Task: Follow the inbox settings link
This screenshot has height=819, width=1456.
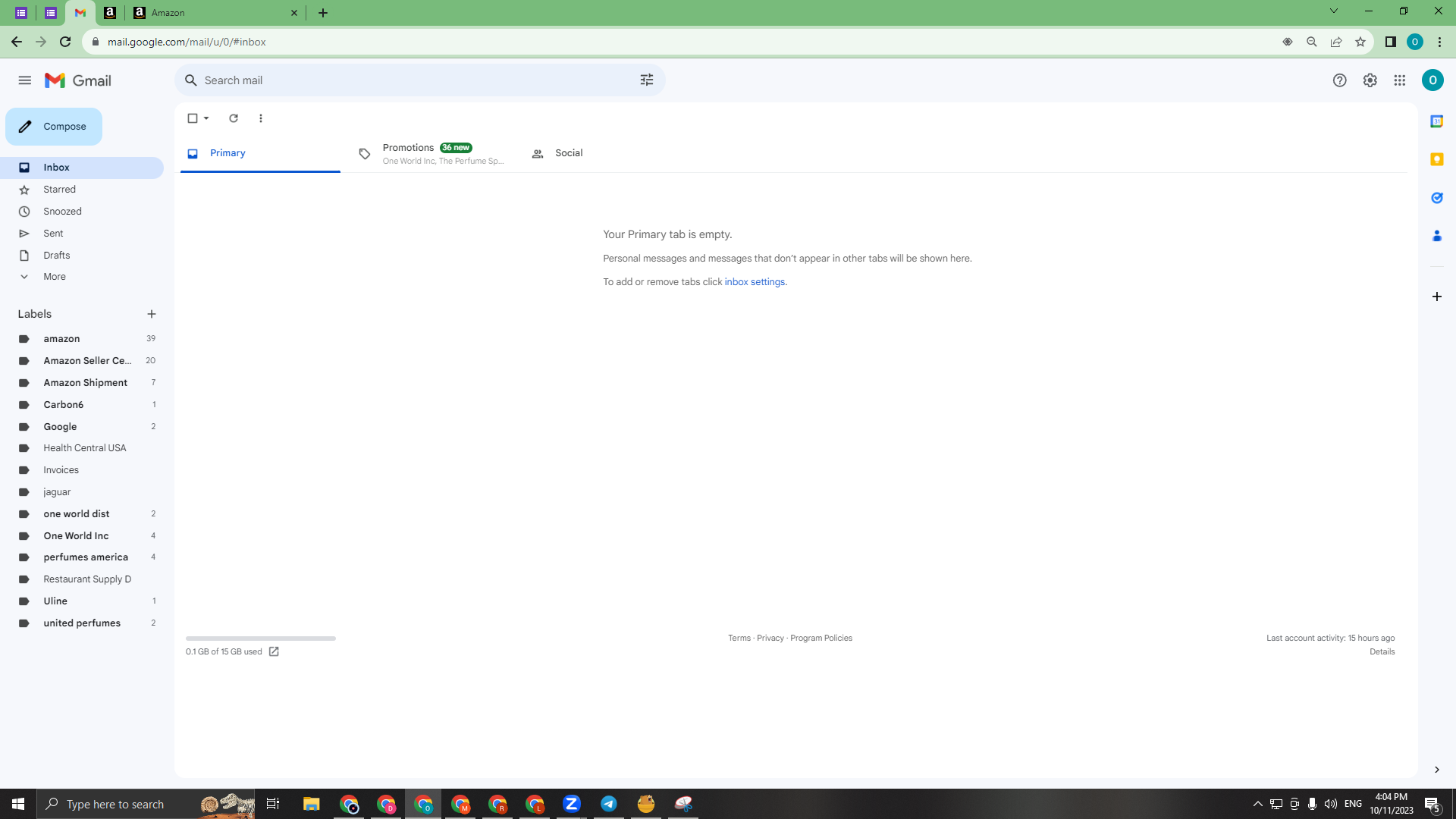Action: [755, 282]
